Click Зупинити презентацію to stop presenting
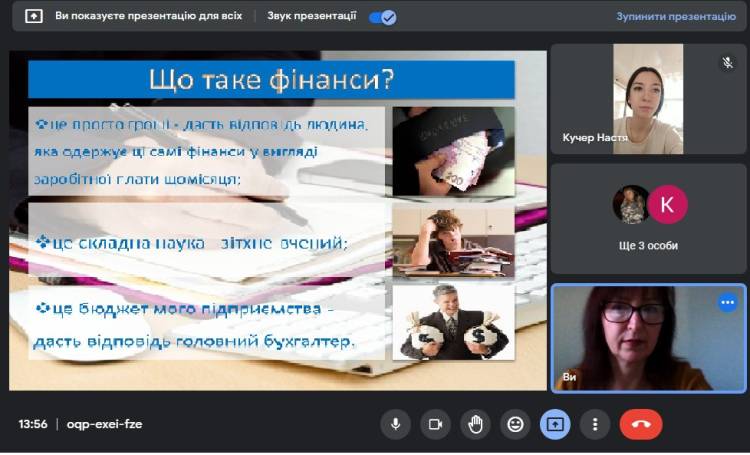The height and width of the screenshot is (455, 750). (675, 17)
